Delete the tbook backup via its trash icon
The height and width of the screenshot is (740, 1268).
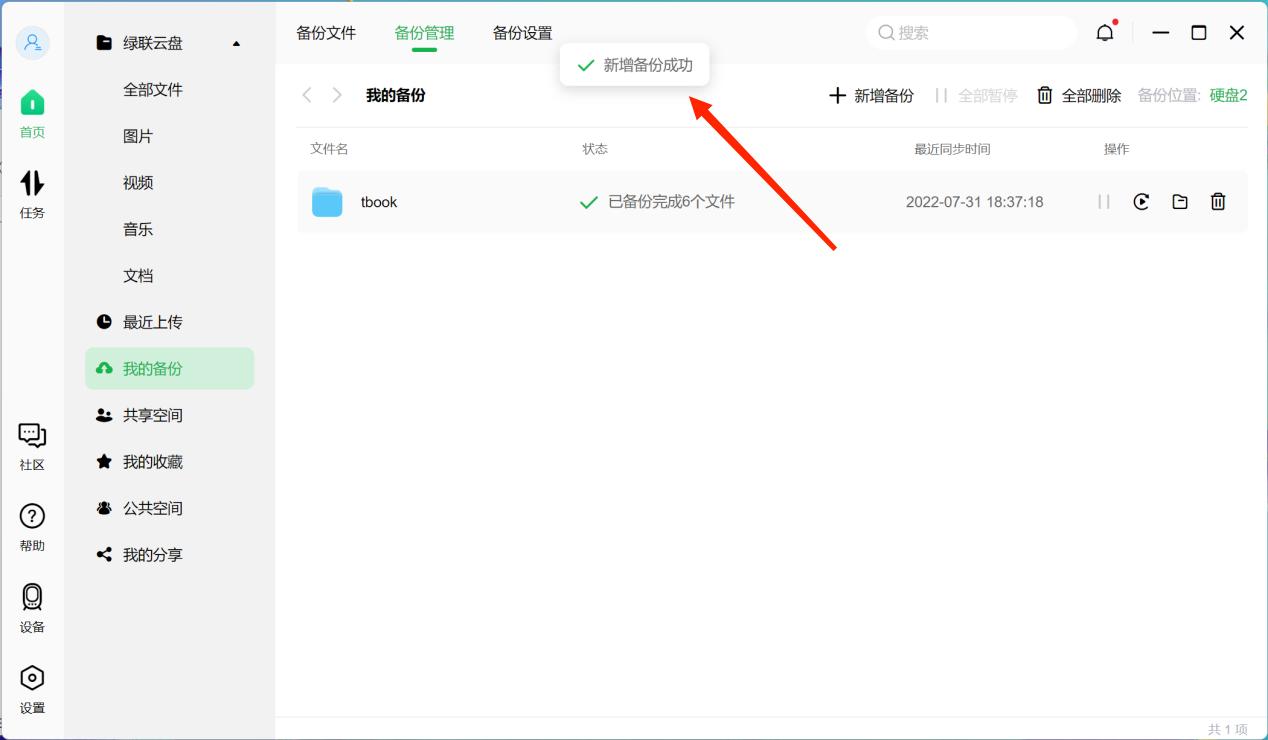click(x=1217, y=201)
